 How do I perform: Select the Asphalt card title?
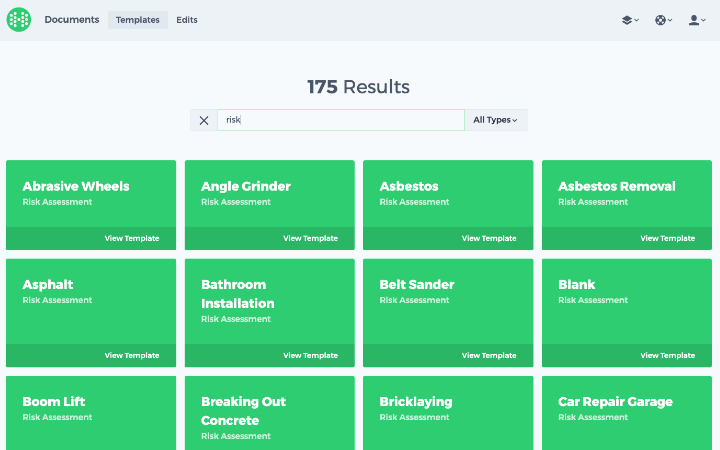click(x=48, y=285)
